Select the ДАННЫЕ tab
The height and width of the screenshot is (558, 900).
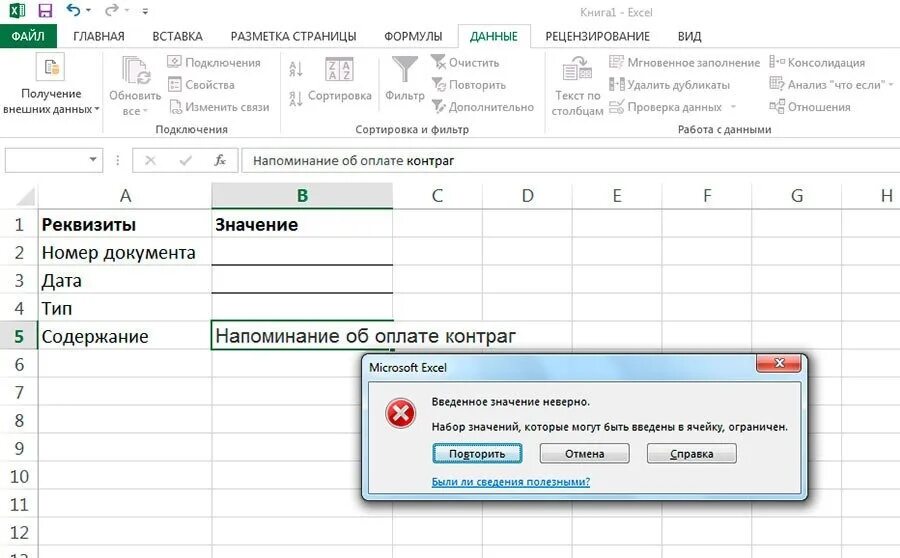tap(494, 36)
